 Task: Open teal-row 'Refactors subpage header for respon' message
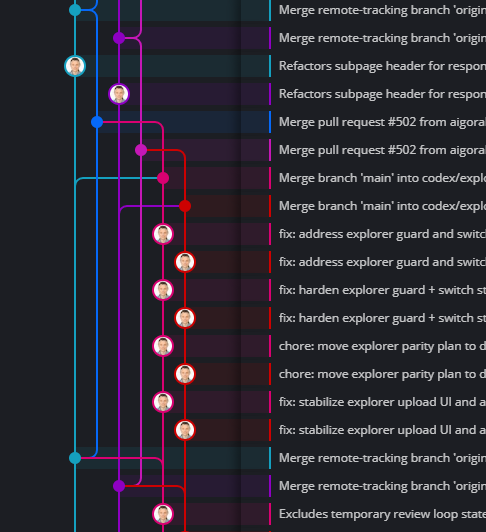[x=382, y=66]
